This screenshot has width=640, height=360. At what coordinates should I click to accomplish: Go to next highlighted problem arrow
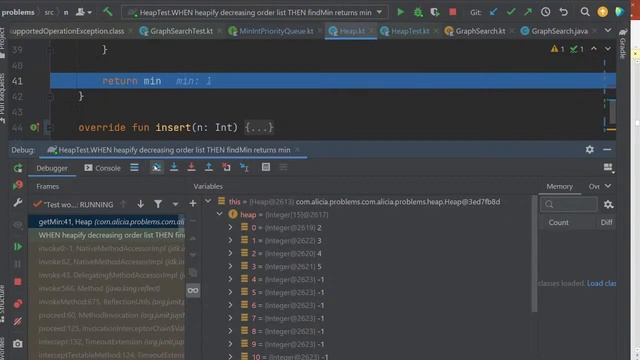coord(608,49)
